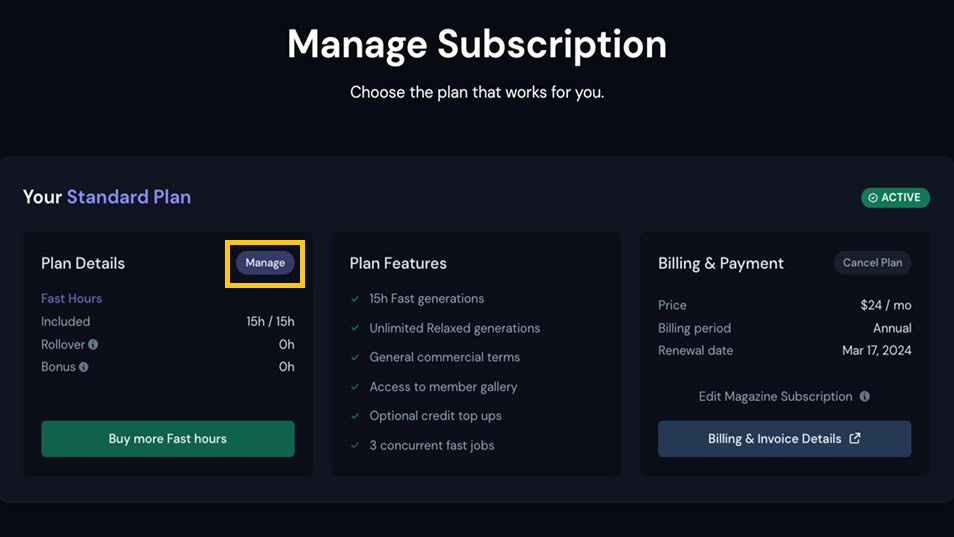Click the checkmark beside Unlimited Relaxed generations
Image resolution: width=954 pixels, height=537 pixels.
pyautogui.click(x=355, y=328)
